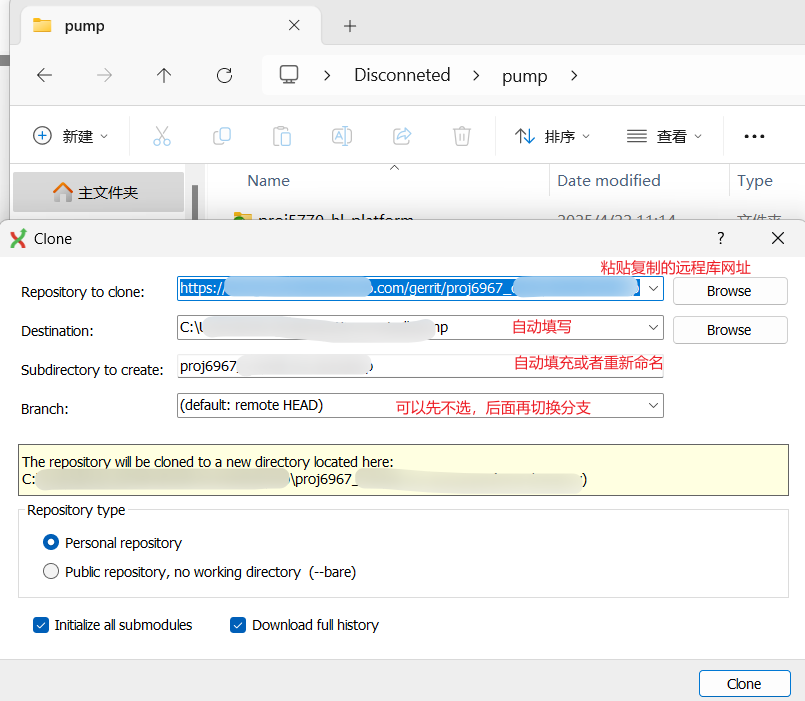Select Personal repository radio button
The width and height of the screenshot is (805, 701).
pos(51,542)
